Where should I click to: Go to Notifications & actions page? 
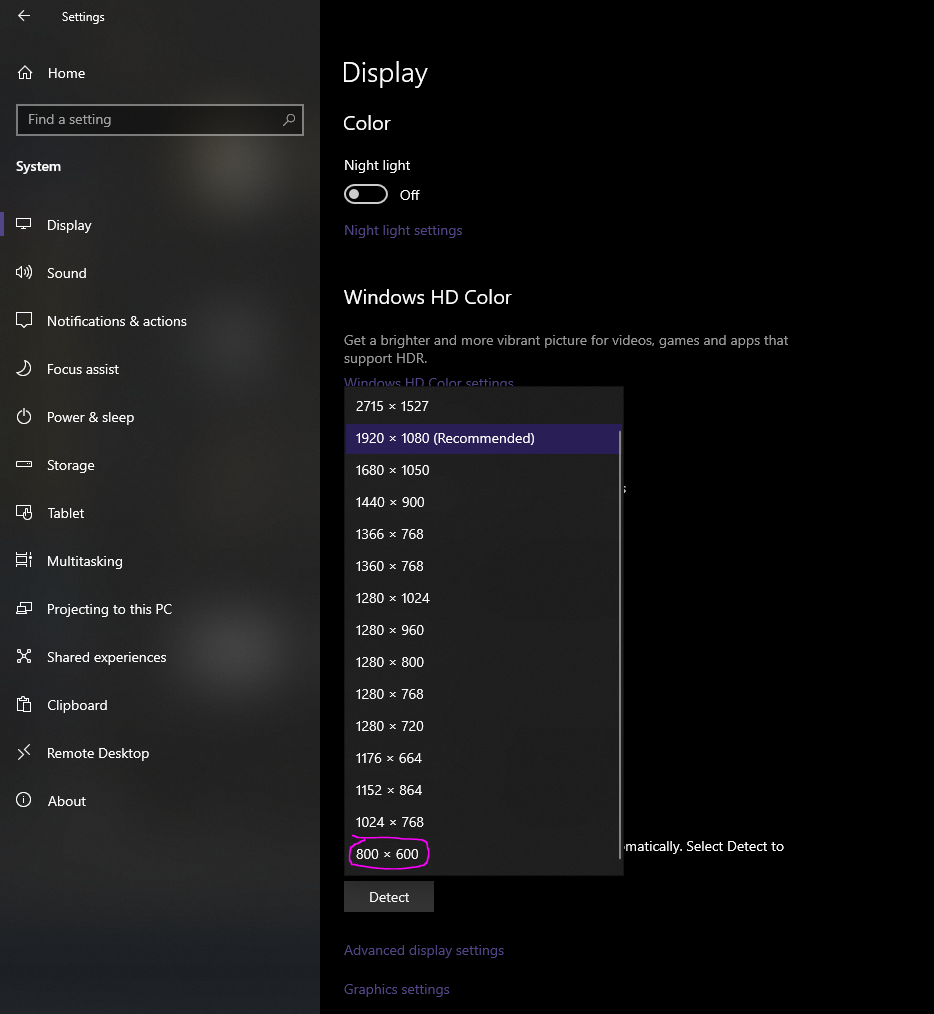click(x=117, y=321)
